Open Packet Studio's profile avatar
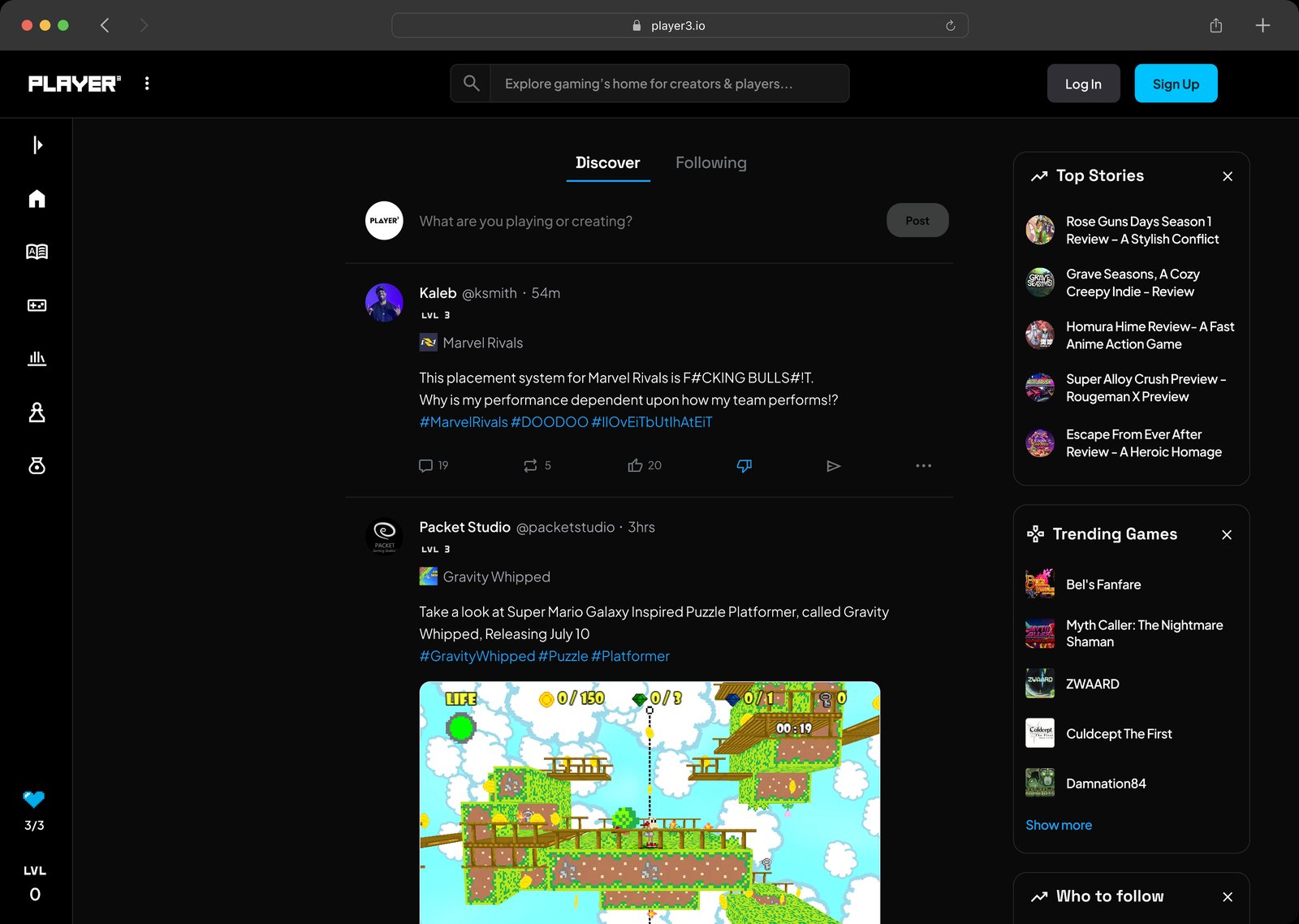The height and width of the screenshot is (924, 1299). coord(384,536)
